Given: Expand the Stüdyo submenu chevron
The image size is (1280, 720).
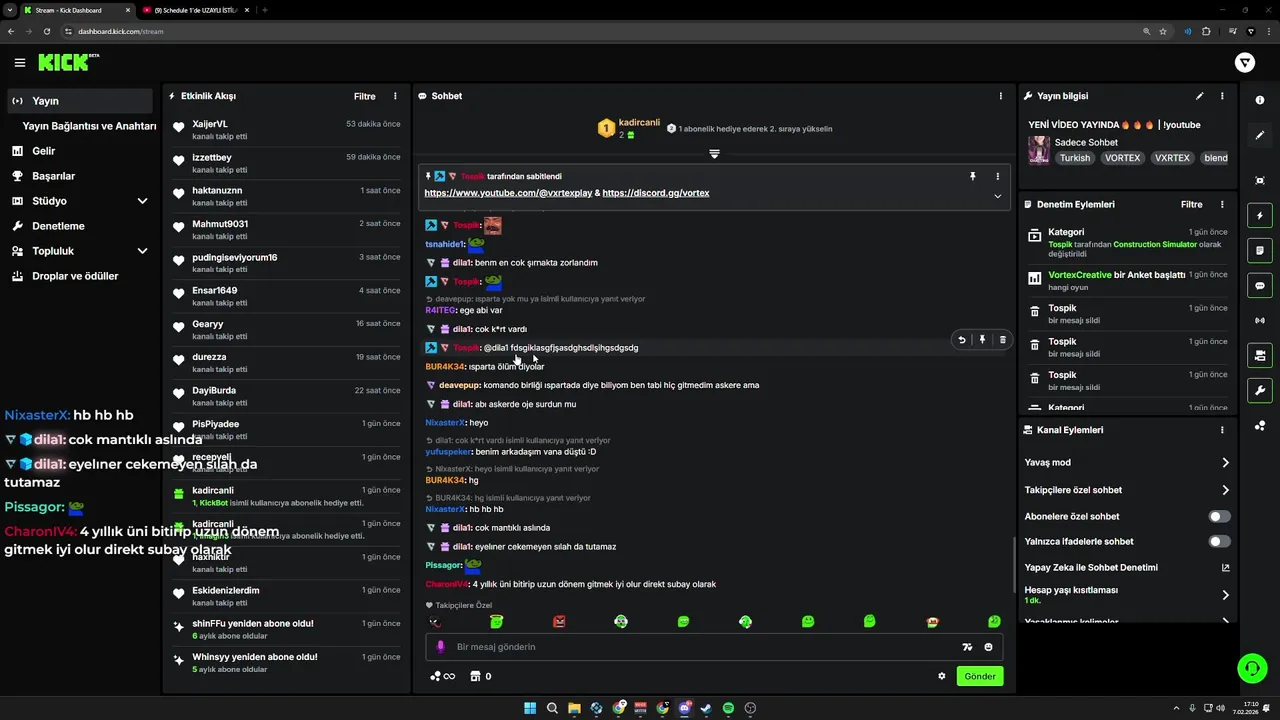Looking at the screenshot, I should [x=142, y=201].
